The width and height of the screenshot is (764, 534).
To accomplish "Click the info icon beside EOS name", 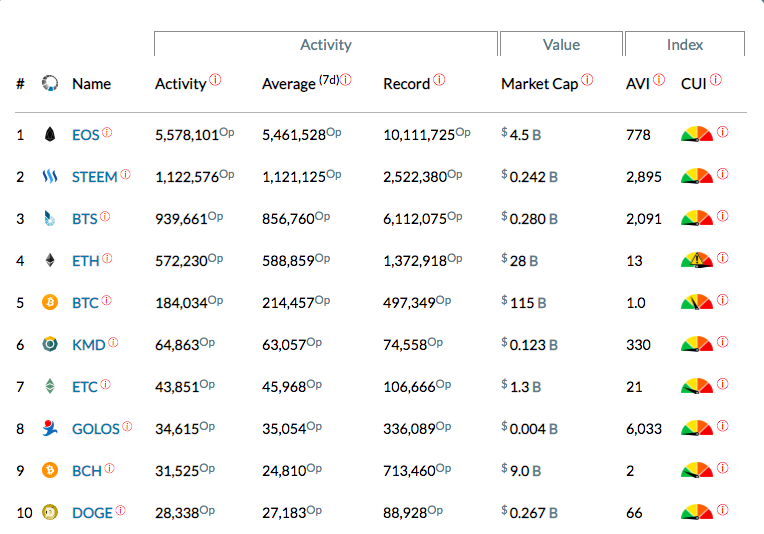I will [x=107, y=132].
